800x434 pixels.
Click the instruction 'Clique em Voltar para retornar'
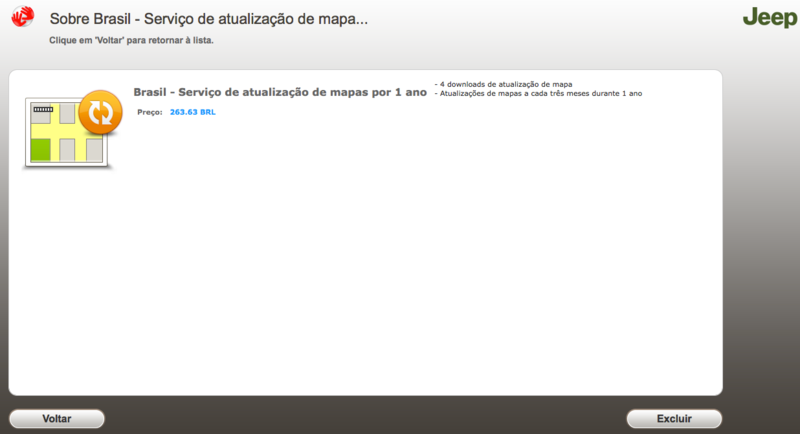tap(131, 40)
